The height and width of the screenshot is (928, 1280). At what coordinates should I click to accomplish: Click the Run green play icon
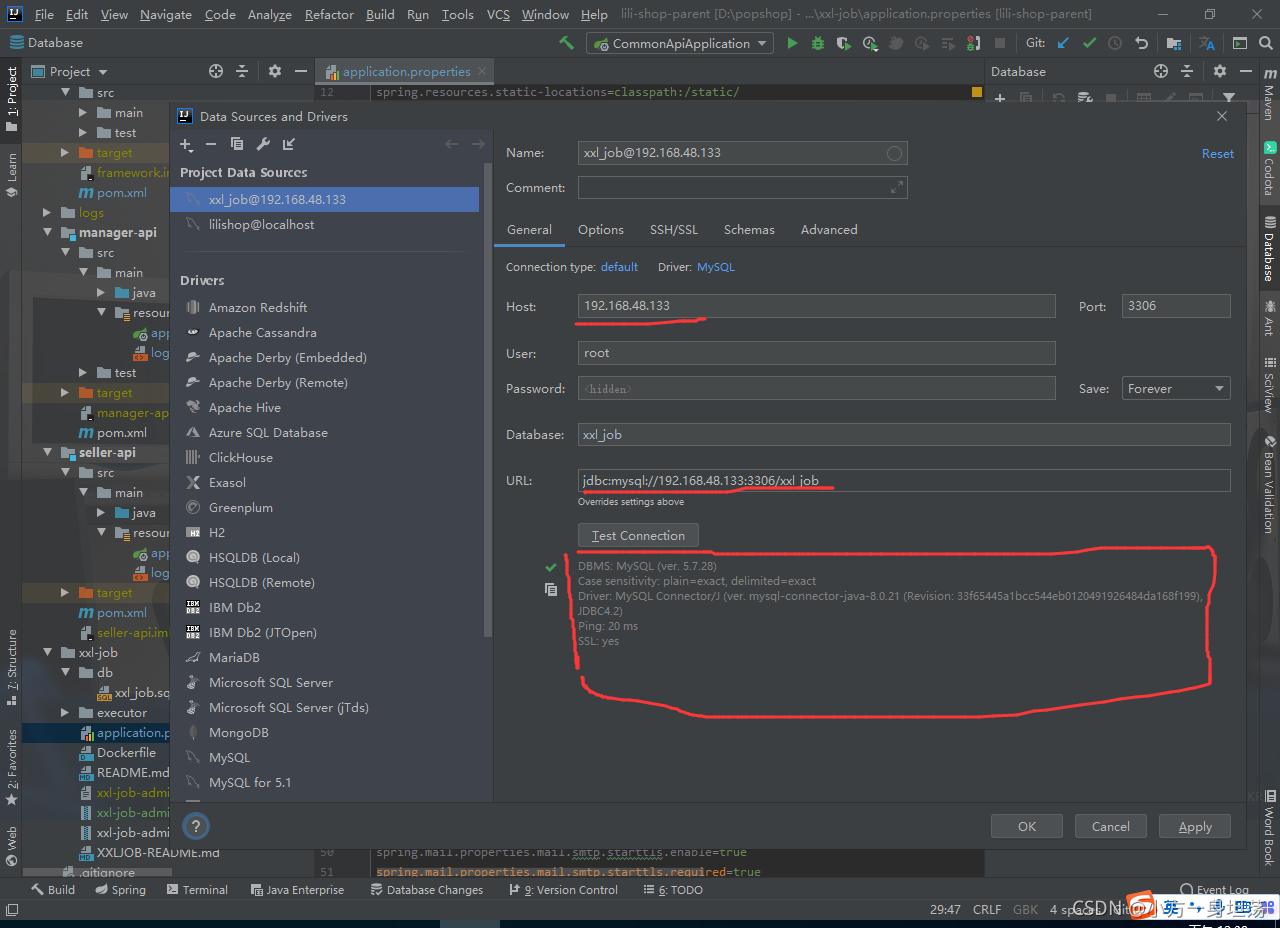coord(793,43)
